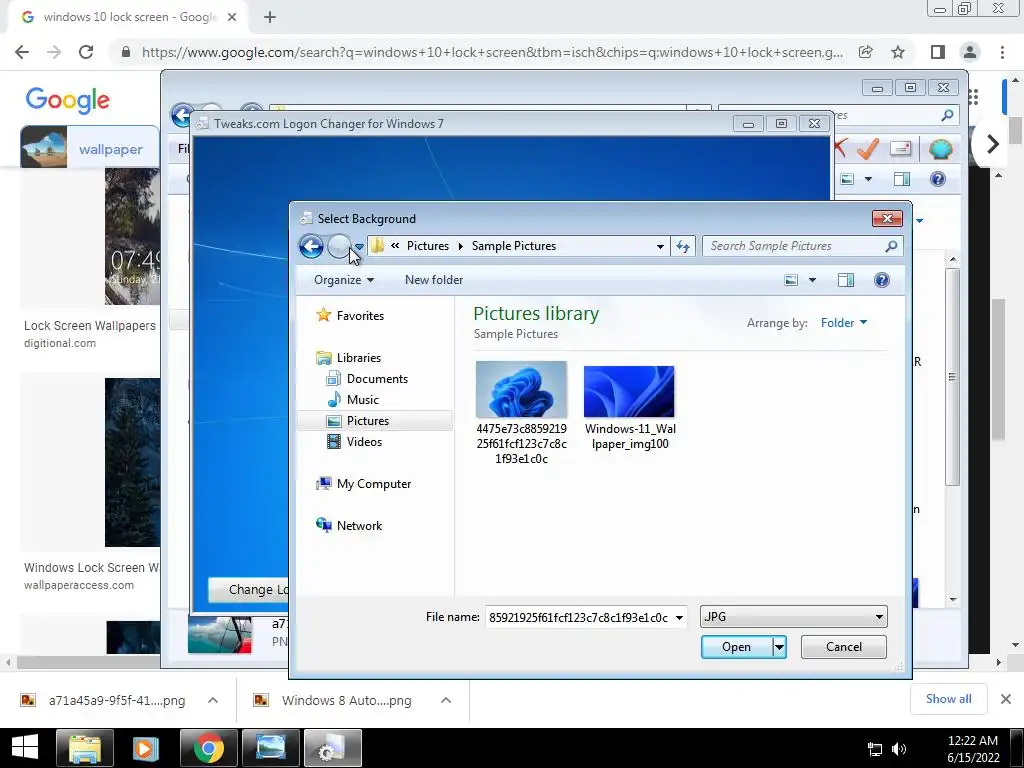
Task: Open the media player in the taskbar
Action: [146, 748]
